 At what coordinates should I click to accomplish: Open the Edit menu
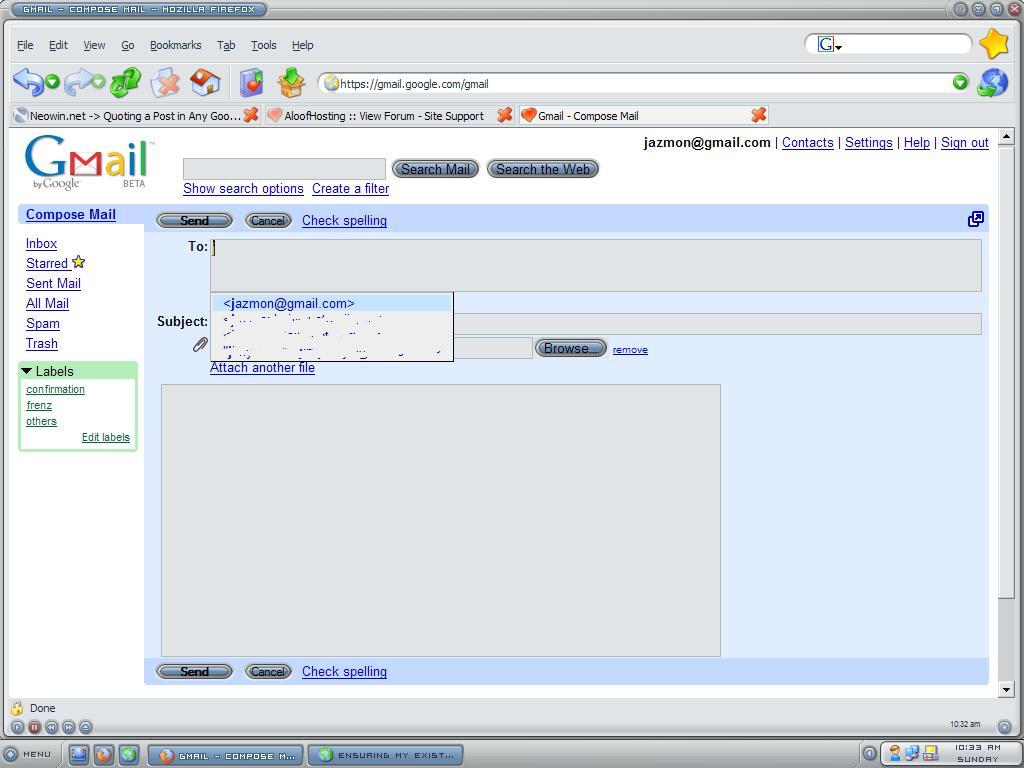(58, 45)
